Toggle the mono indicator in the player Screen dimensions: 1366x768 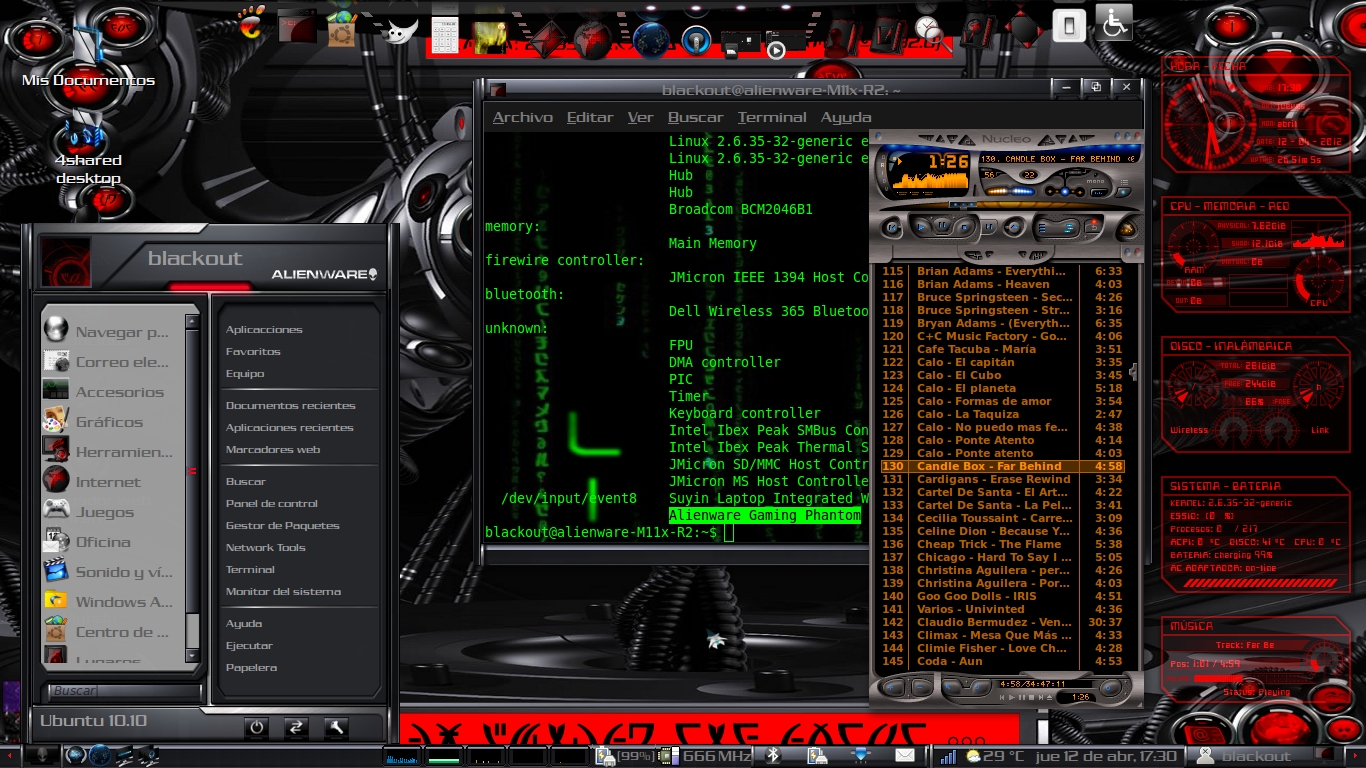1095,181
